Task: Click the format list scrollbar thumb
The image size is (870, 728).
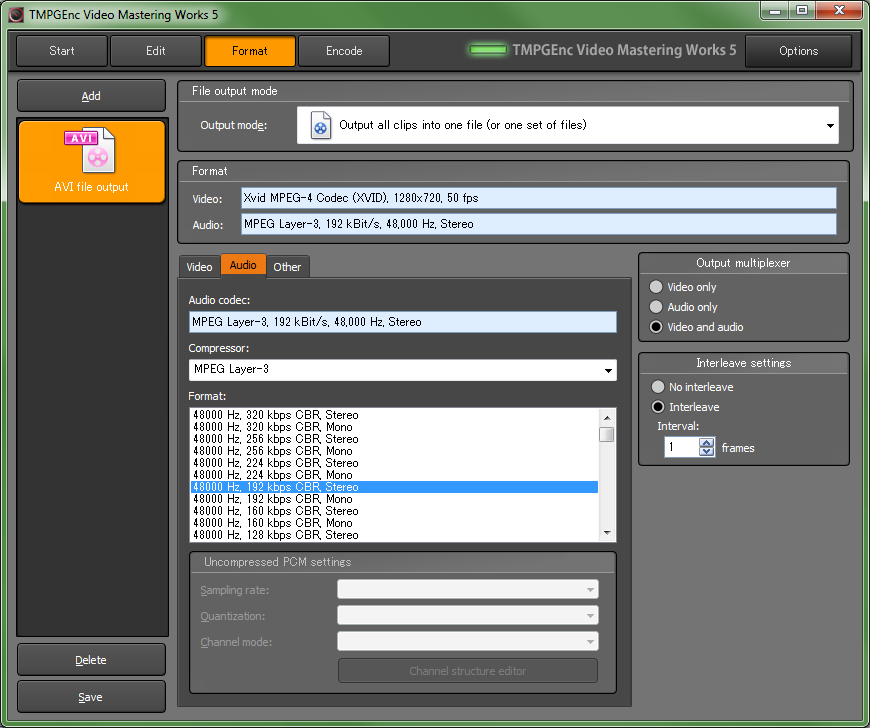Action: pyautogui.click(x=607, y=434)
